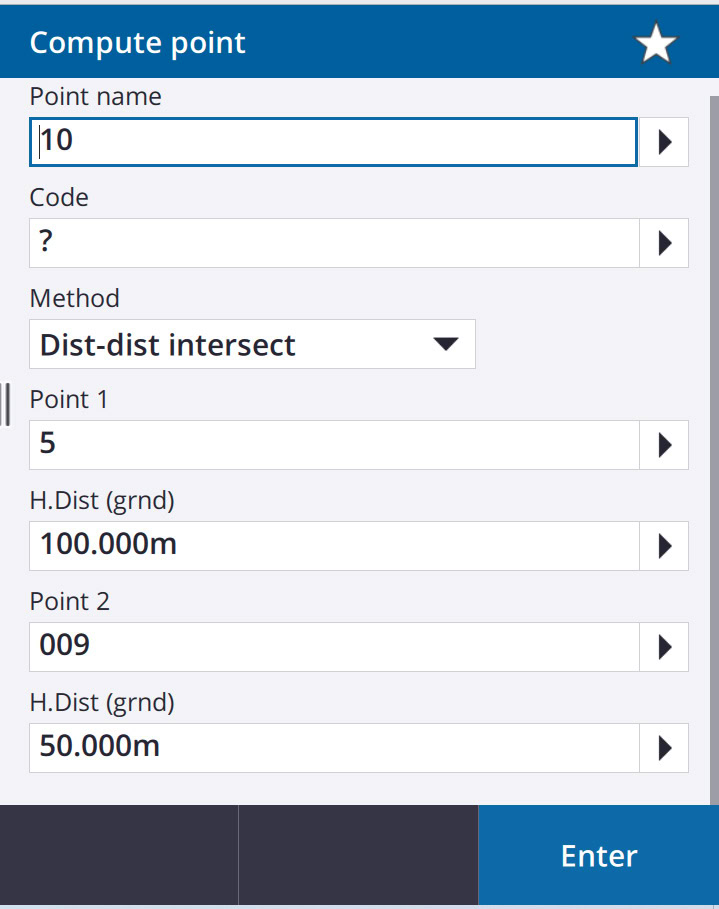719x909 pixels.
Task: Click the empty first softkey button
Action: tap(119, 855)
